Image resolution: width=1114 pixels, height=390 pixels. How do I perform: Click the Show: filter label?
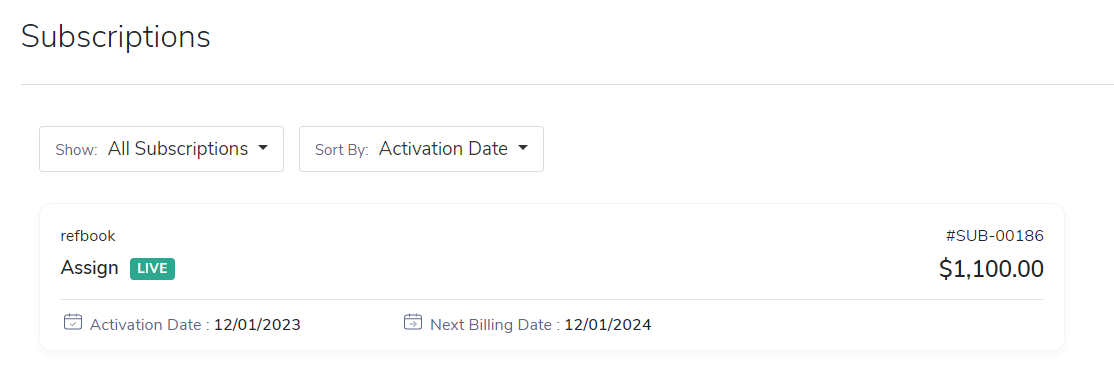76,151
